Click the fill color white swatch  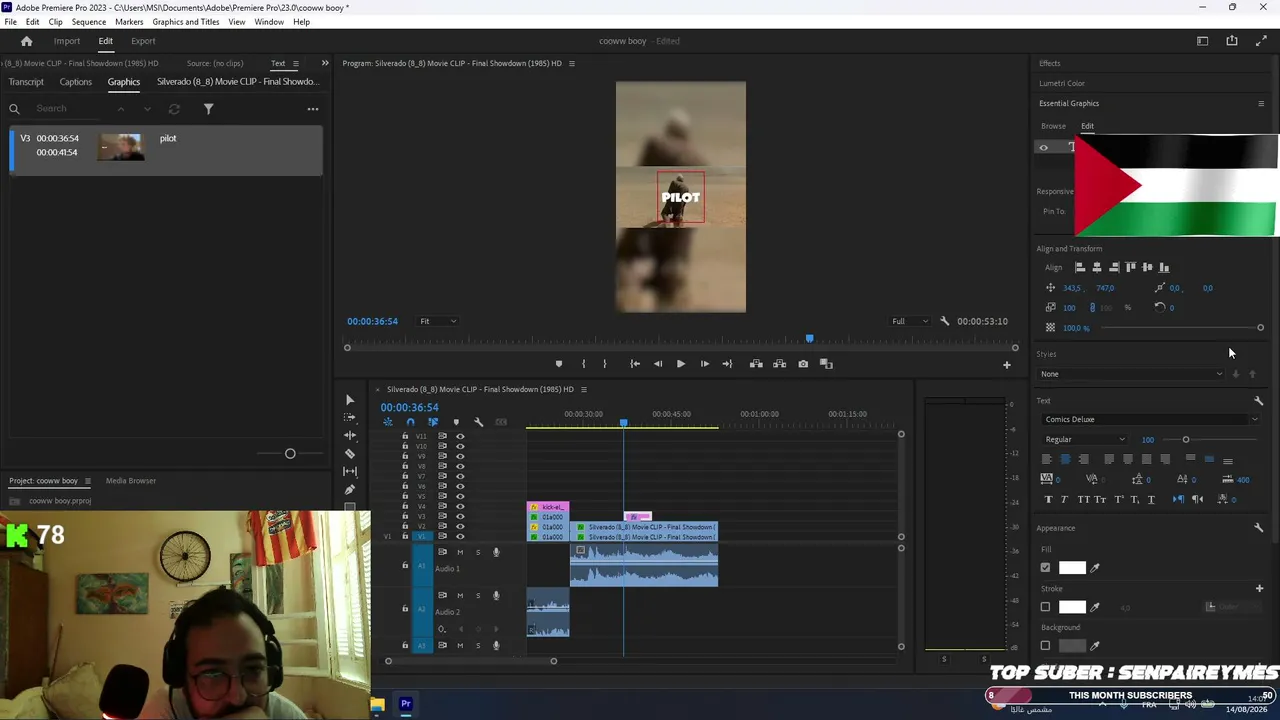tap(1072, 568)
